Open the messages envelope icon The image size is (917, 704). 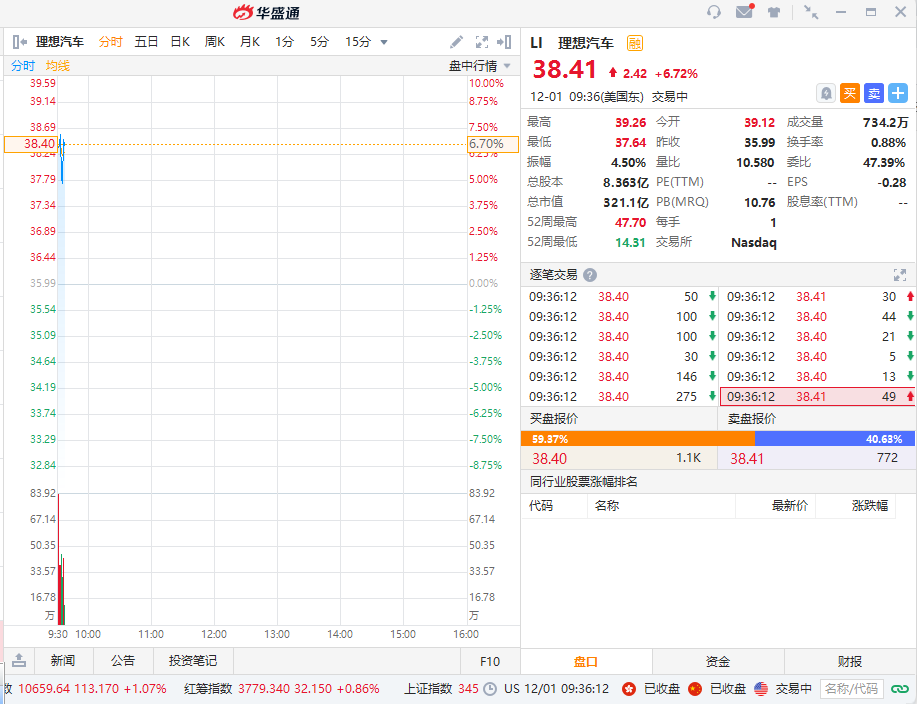(x=744, y=11)
